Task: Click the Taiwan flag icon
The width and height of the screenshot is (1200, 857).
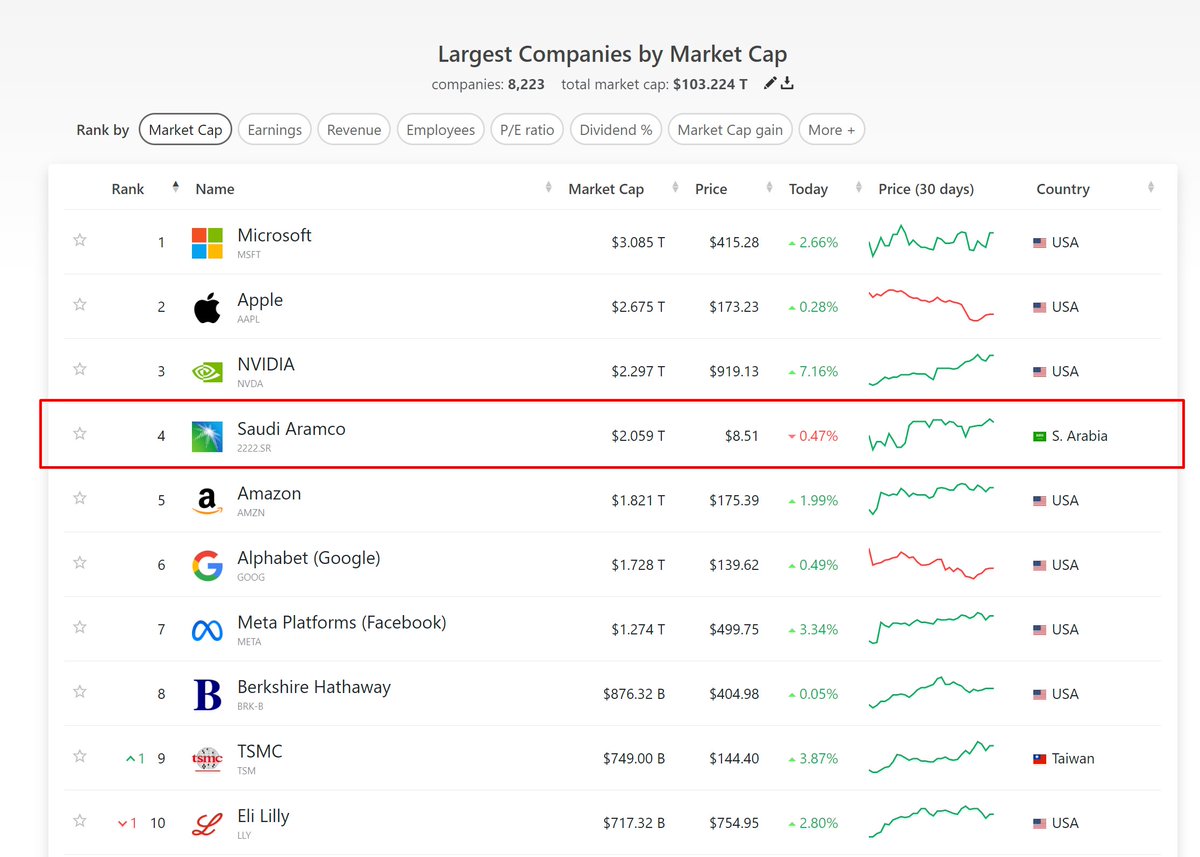Action: (x=1040, y=759)
